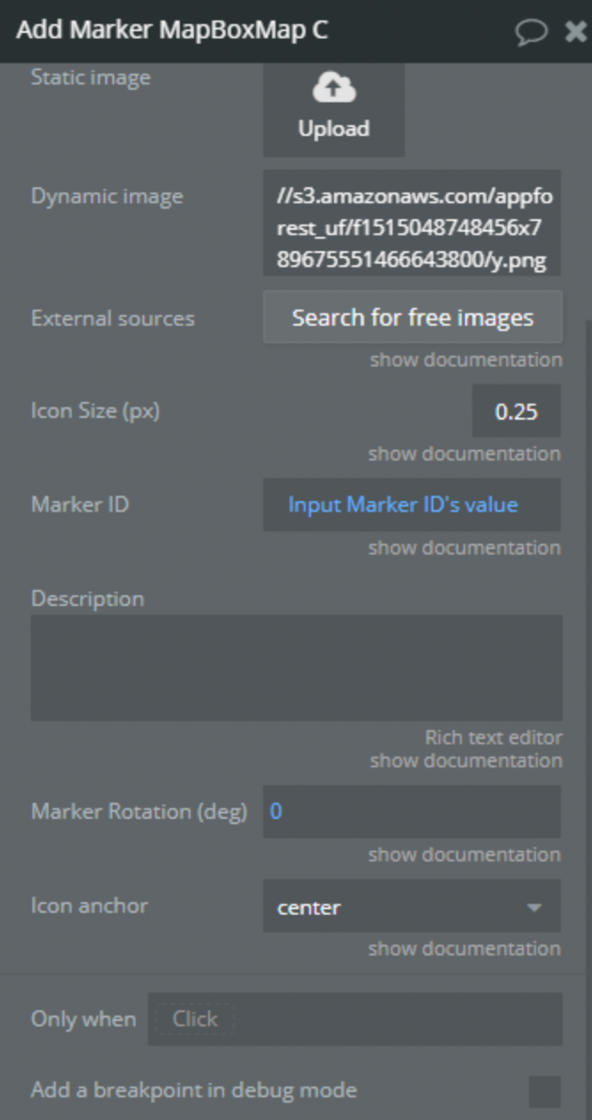This screenshot has height=1120, width=592.
Task: Close the Add Marker panel
Action: (576, 31)
